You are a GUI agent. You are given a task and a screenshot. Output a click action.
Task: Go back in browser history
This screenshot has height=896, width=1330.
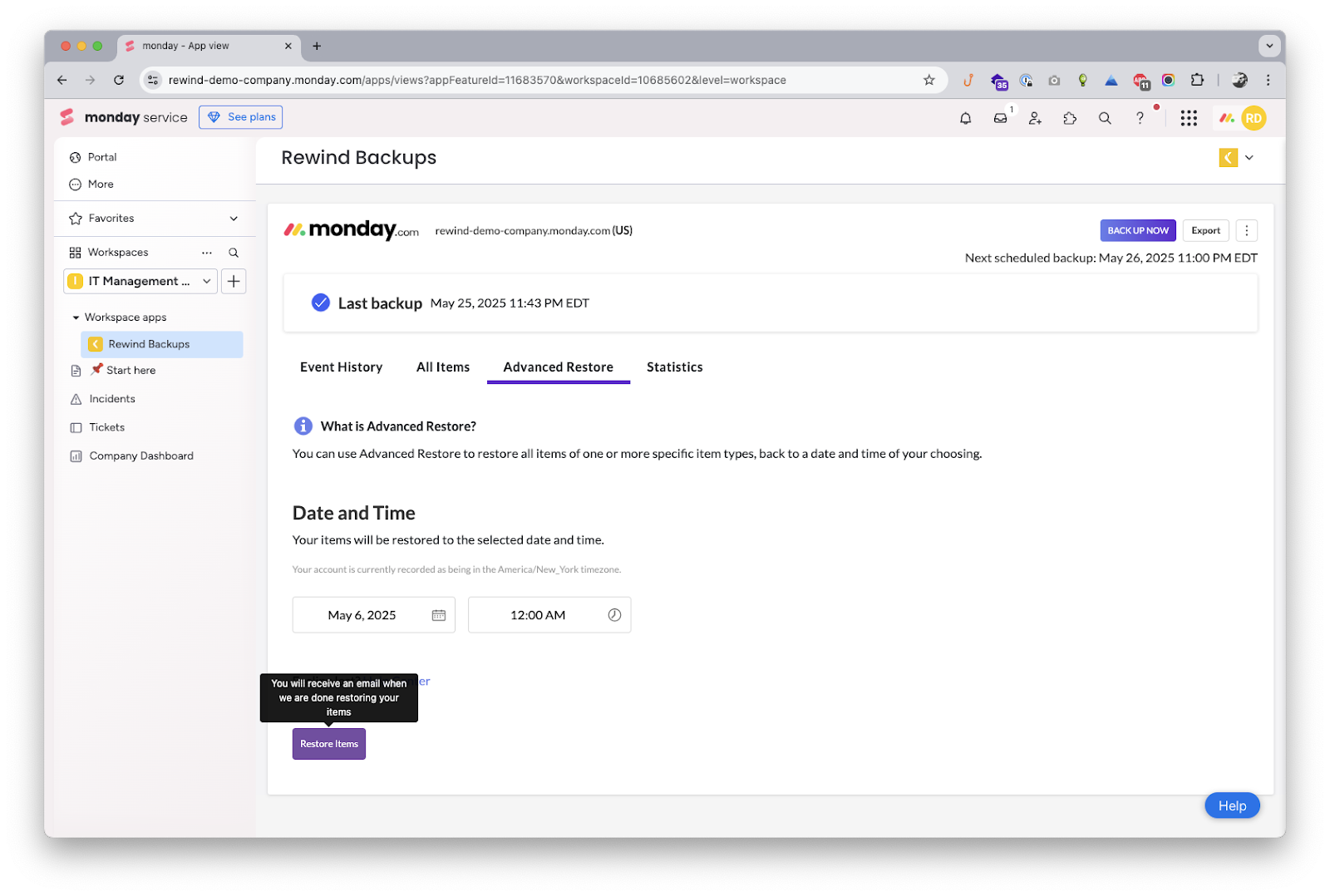[x=62, y=80]
